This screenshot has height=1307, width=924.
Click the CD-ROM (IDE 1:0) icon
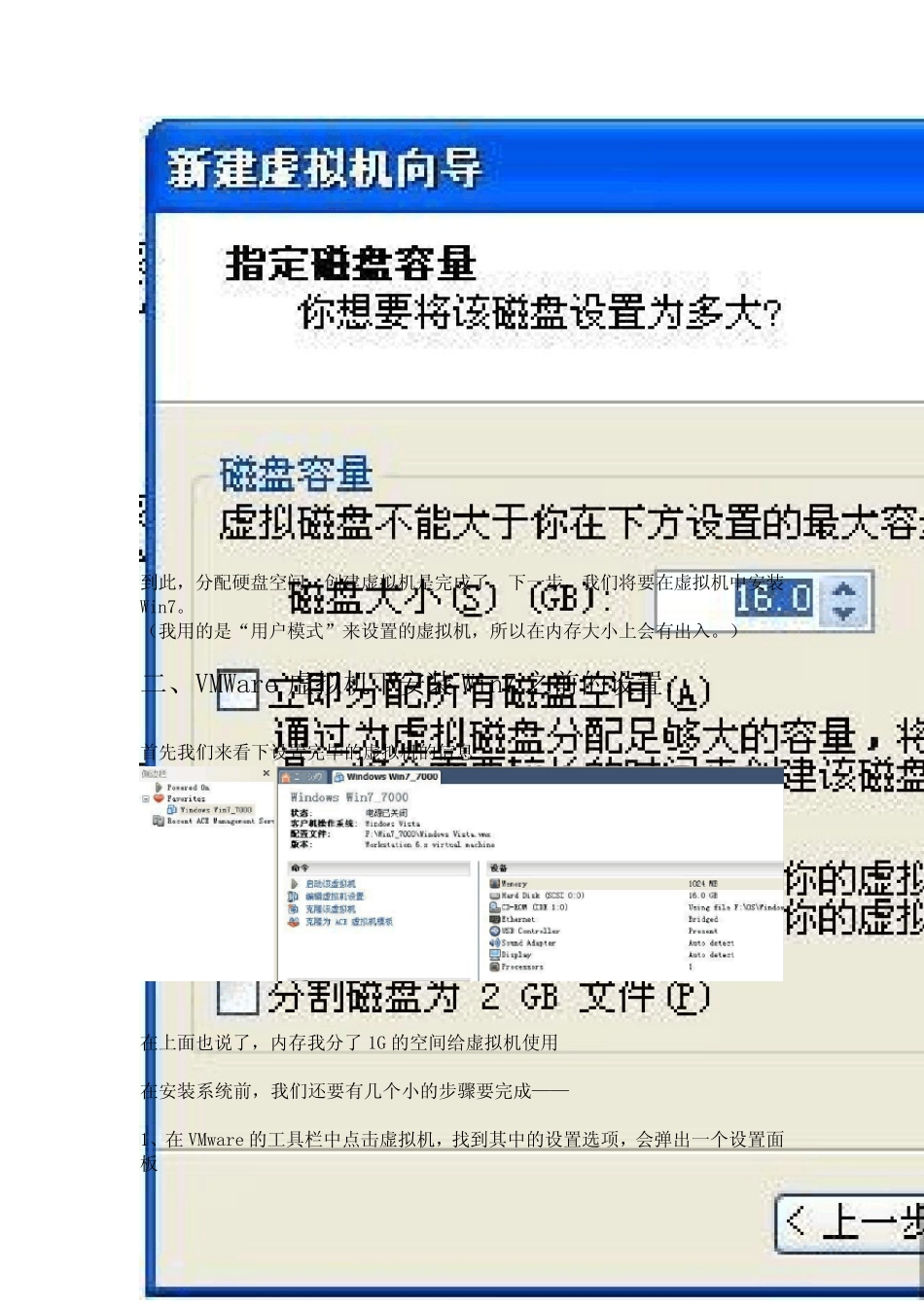pos(494,907)
